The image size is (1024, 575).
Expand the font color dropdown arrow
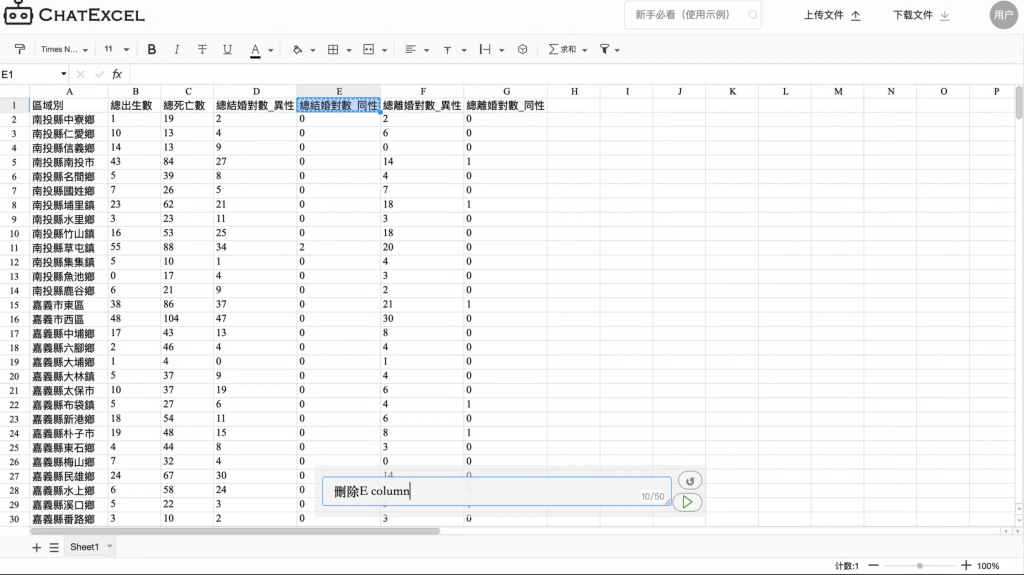[270, 50]
